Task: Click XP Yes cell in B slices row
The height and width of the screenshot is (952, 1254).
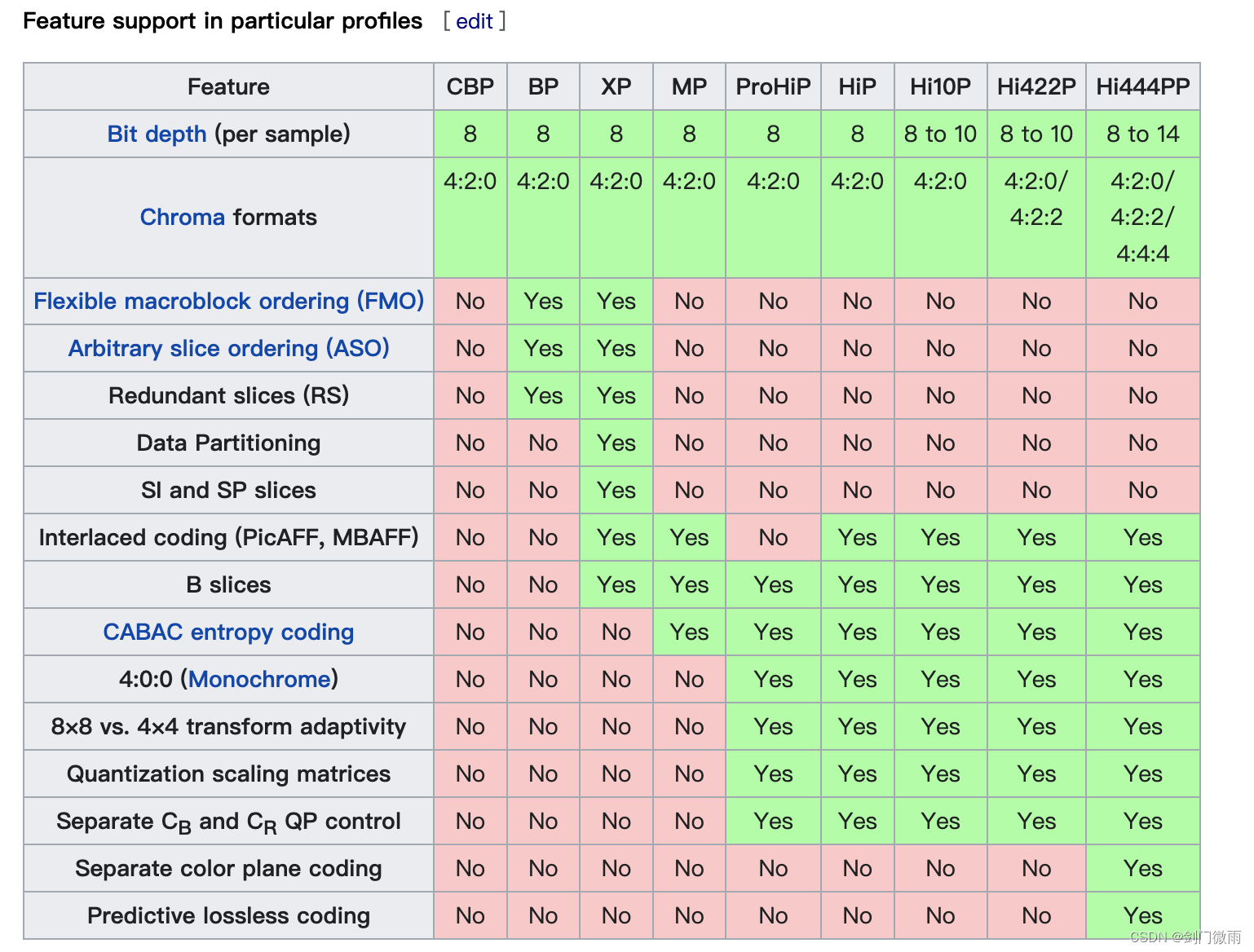Action: 616,584
